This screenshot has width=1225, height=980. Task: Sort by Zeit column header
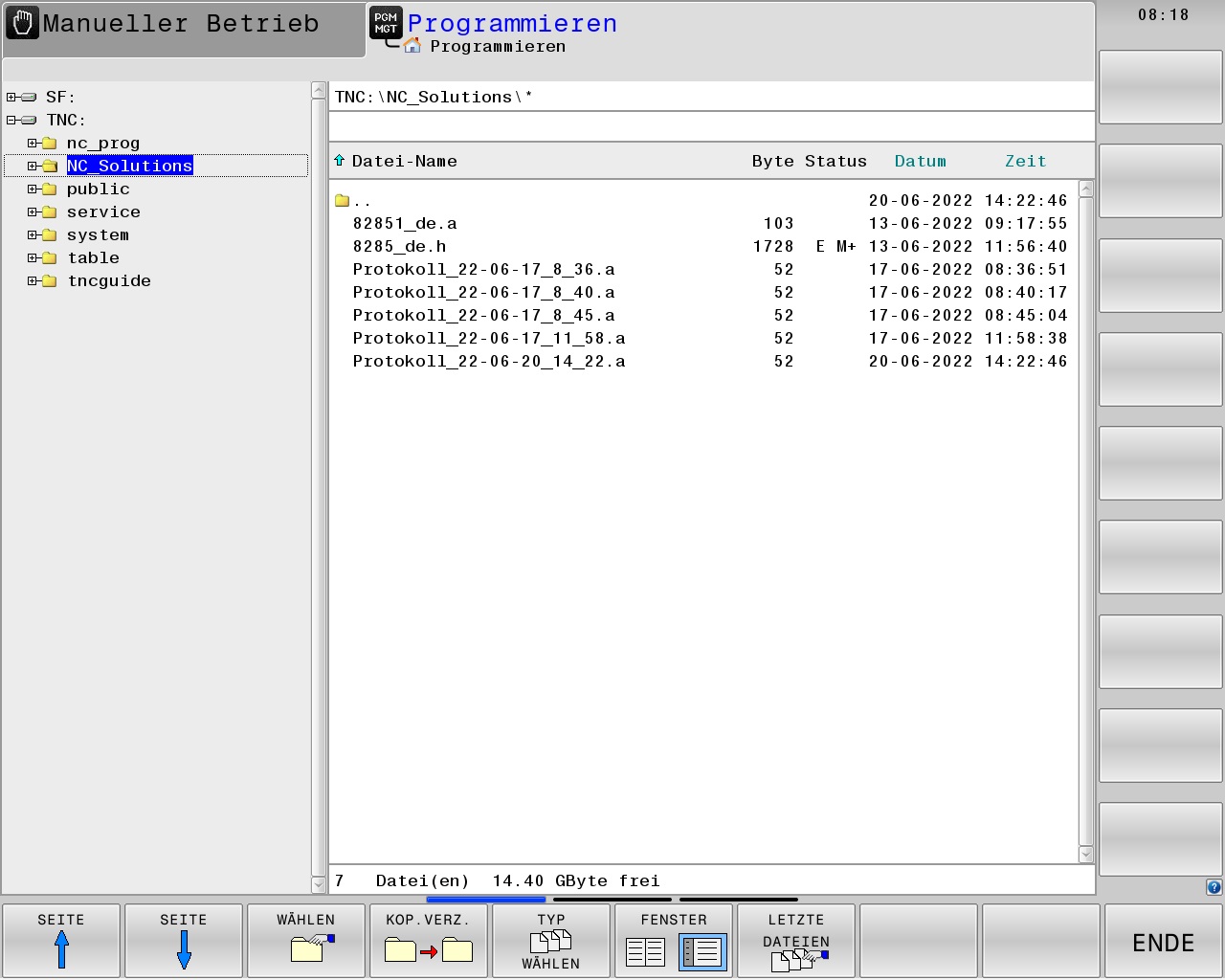[1025, 161]
